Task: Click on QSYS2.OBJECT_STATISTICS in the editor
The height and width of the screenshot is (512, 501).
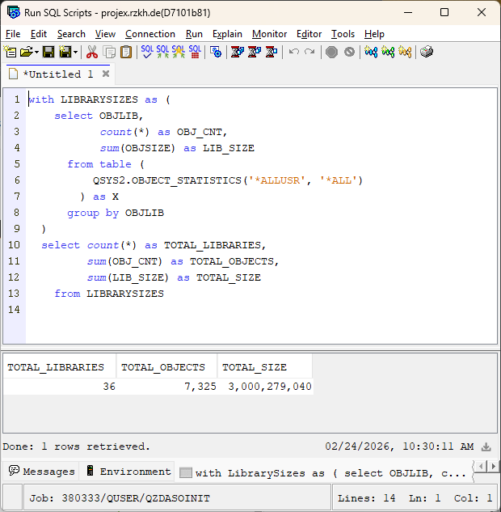Action: click(167, 181)
